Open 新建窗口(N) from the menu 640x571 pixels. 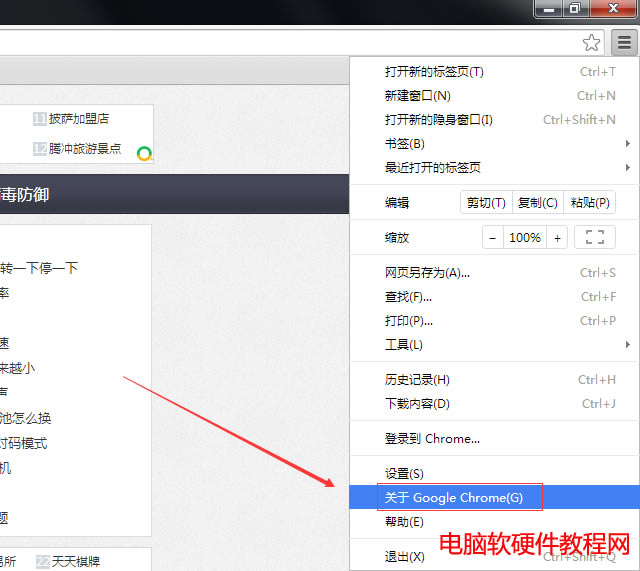pos(418,96)
